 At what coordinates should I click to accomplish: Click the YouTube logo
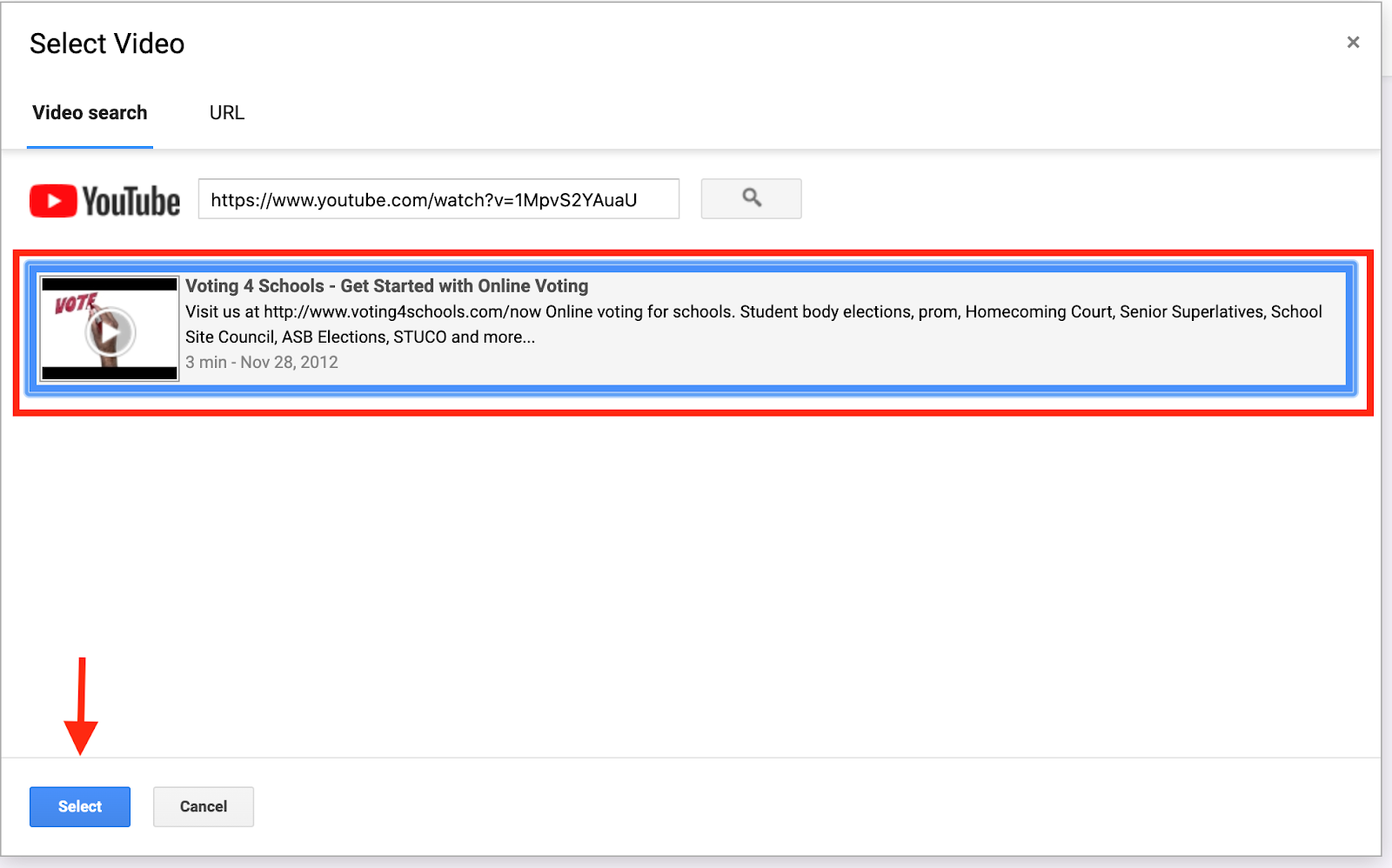click(105, 201)
